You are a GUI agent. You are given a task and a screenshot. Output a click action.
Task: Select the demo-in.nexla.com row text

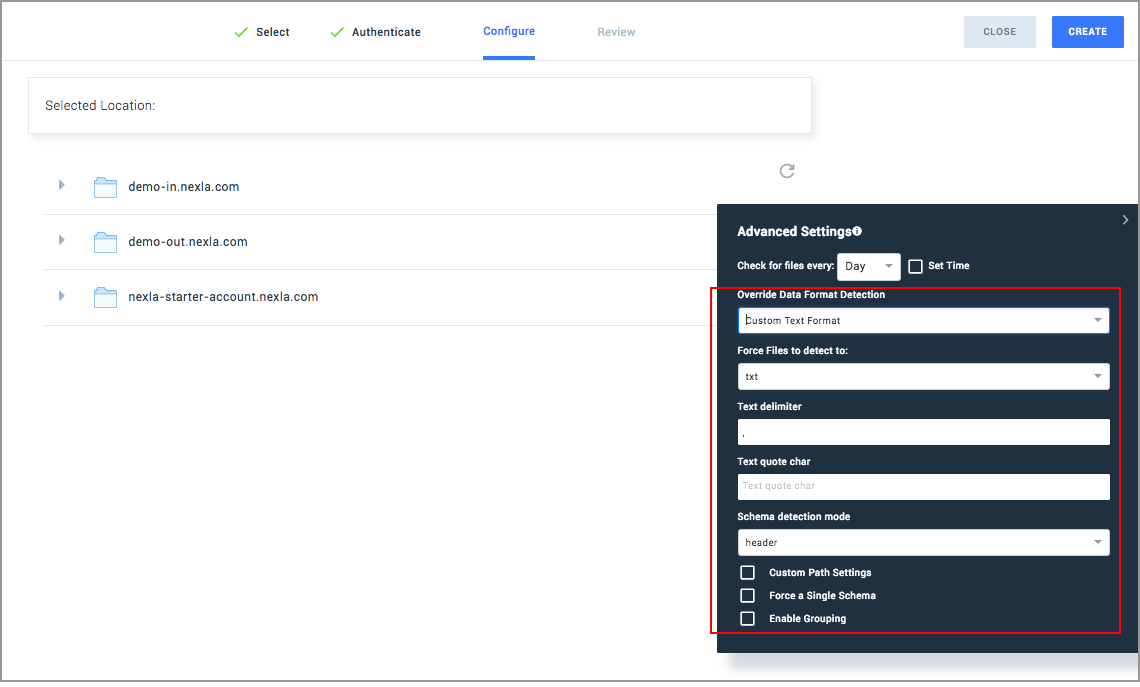[x=184, y=187]
